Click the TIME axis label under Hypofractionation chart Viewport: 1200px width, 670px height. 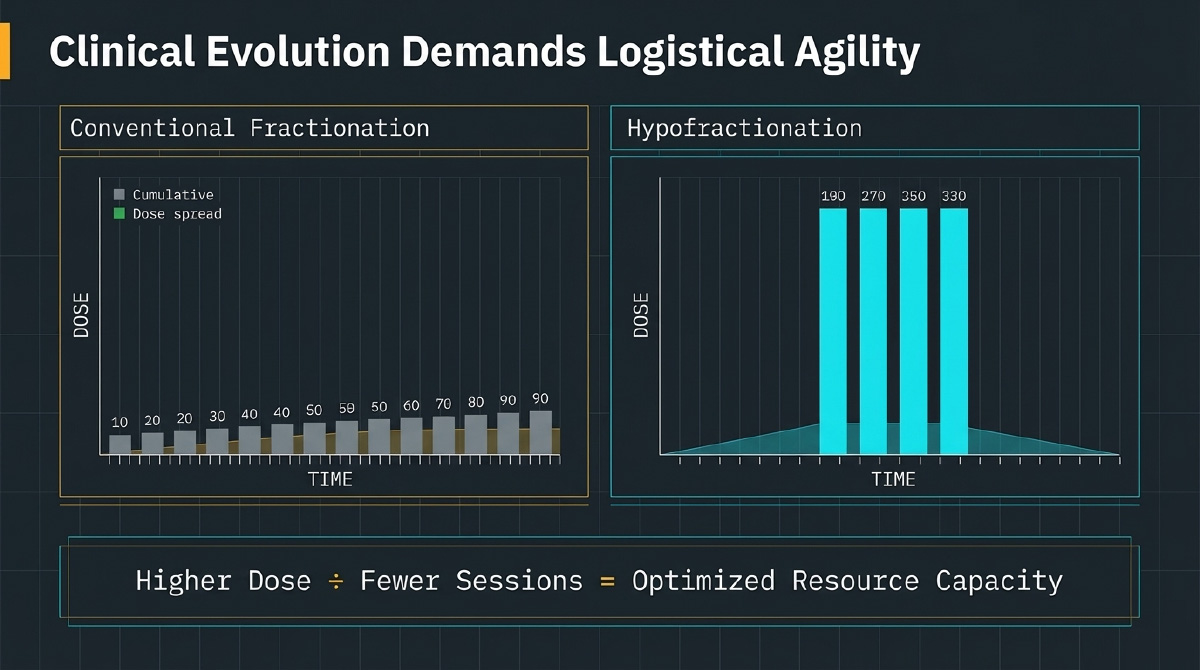click(892, 479)
